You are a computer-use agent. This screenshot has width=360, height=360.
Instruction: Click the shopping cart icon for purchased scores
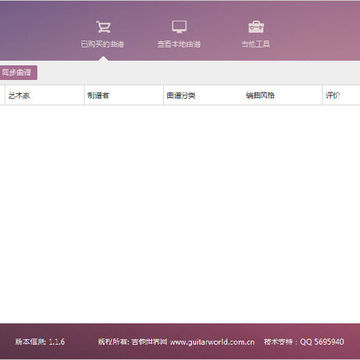(x=103, y=27)
